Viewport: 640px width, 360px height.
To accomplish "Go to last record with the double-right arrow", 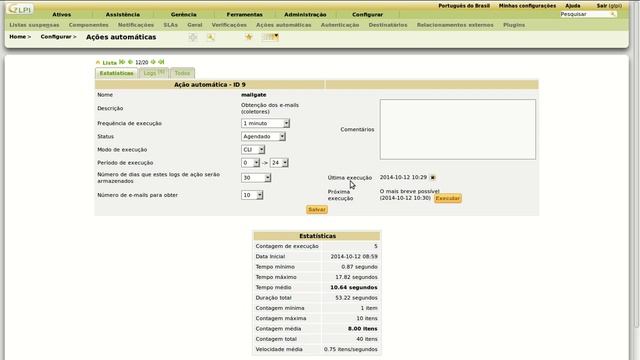I will [161, 62].
